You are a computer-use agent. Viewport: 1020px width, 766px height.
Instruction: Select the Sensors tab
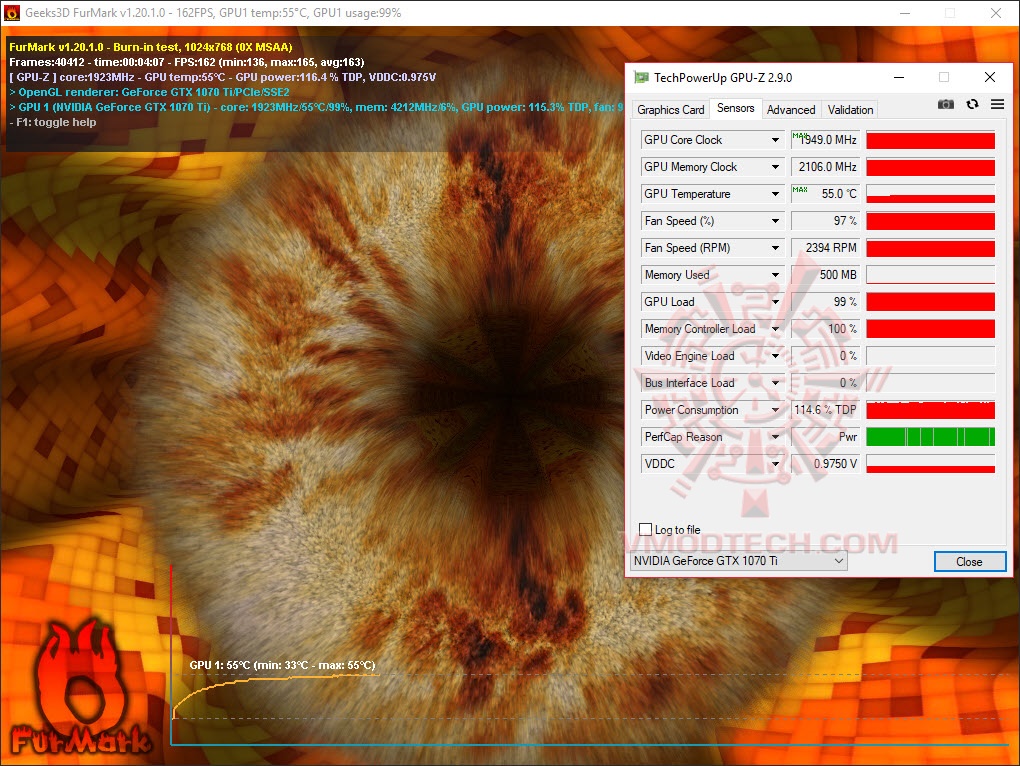click(736, 108)
